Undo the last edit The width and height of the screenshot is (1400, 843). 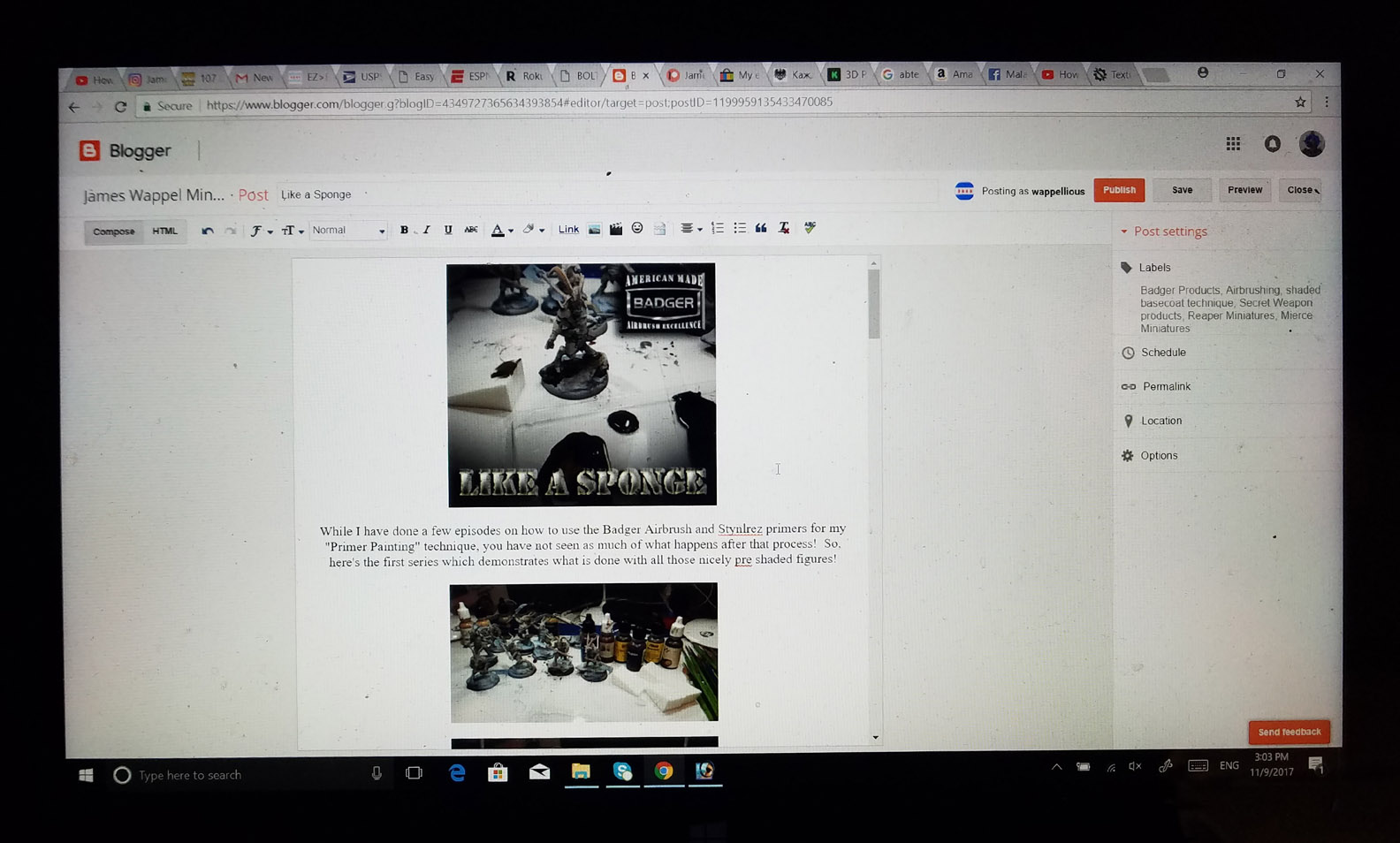pyautogui.click(x=208, y=231)
